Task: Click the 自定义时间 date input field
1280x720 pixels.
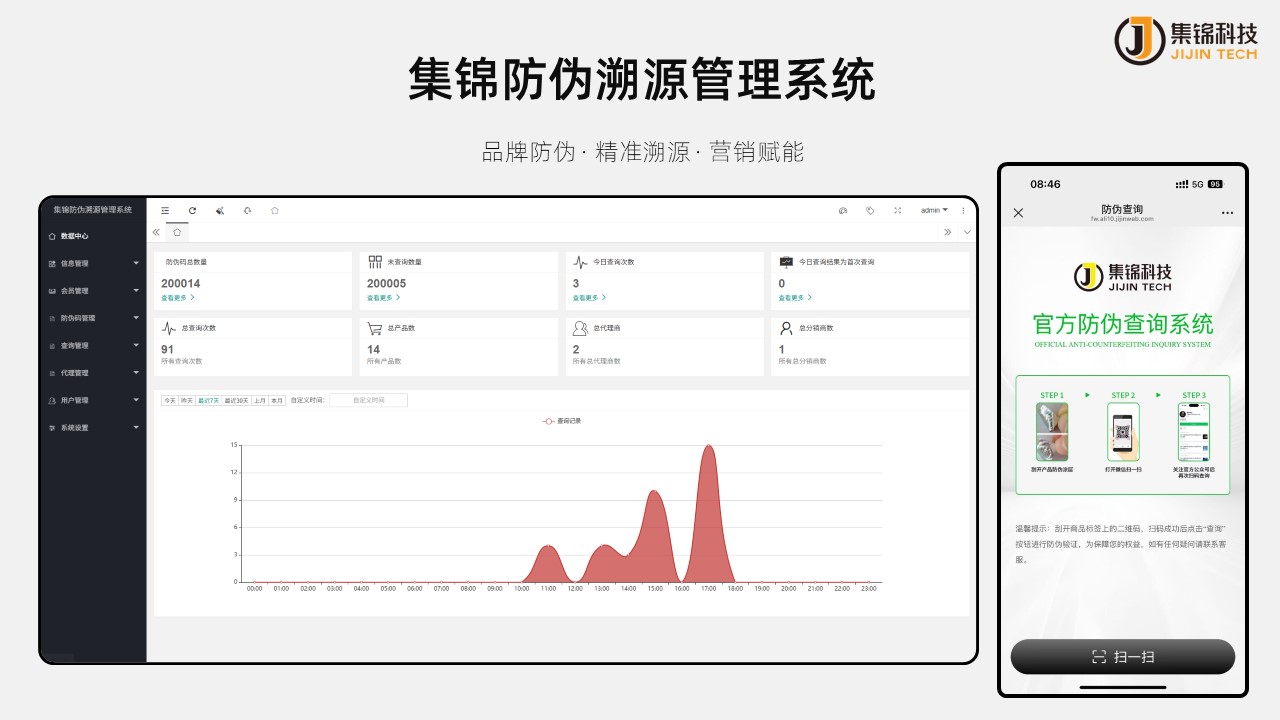Action: pos(369,400)
